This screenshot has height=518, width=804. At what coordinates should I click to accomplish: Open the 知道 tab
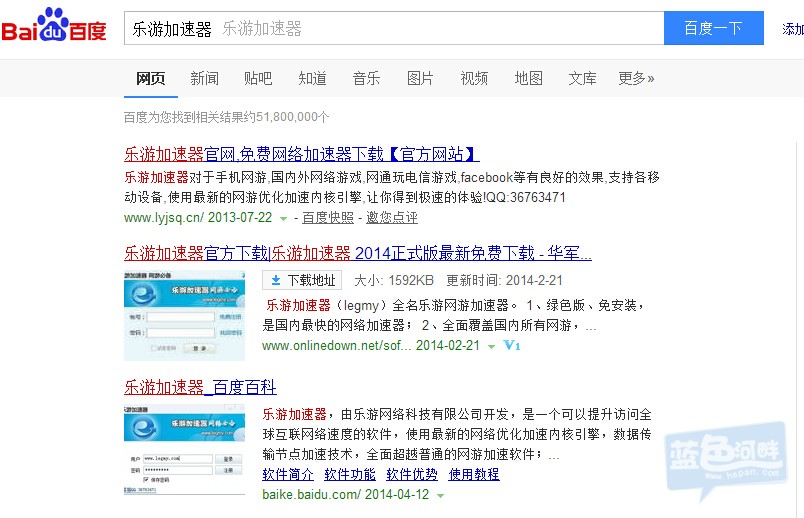[x=312, y=78]
